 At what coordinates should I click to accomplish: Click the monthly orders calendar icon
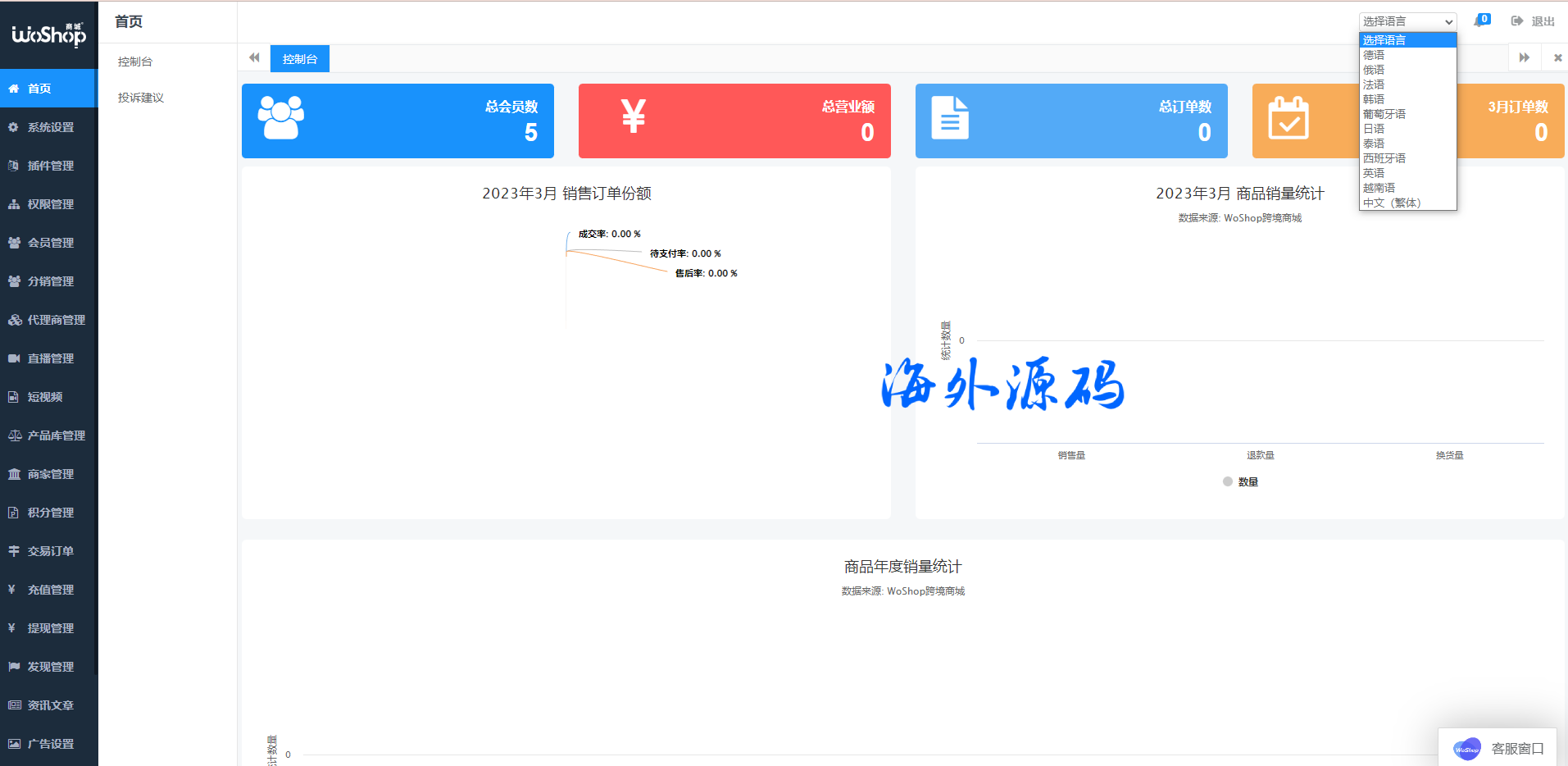tap(1288, 118)
